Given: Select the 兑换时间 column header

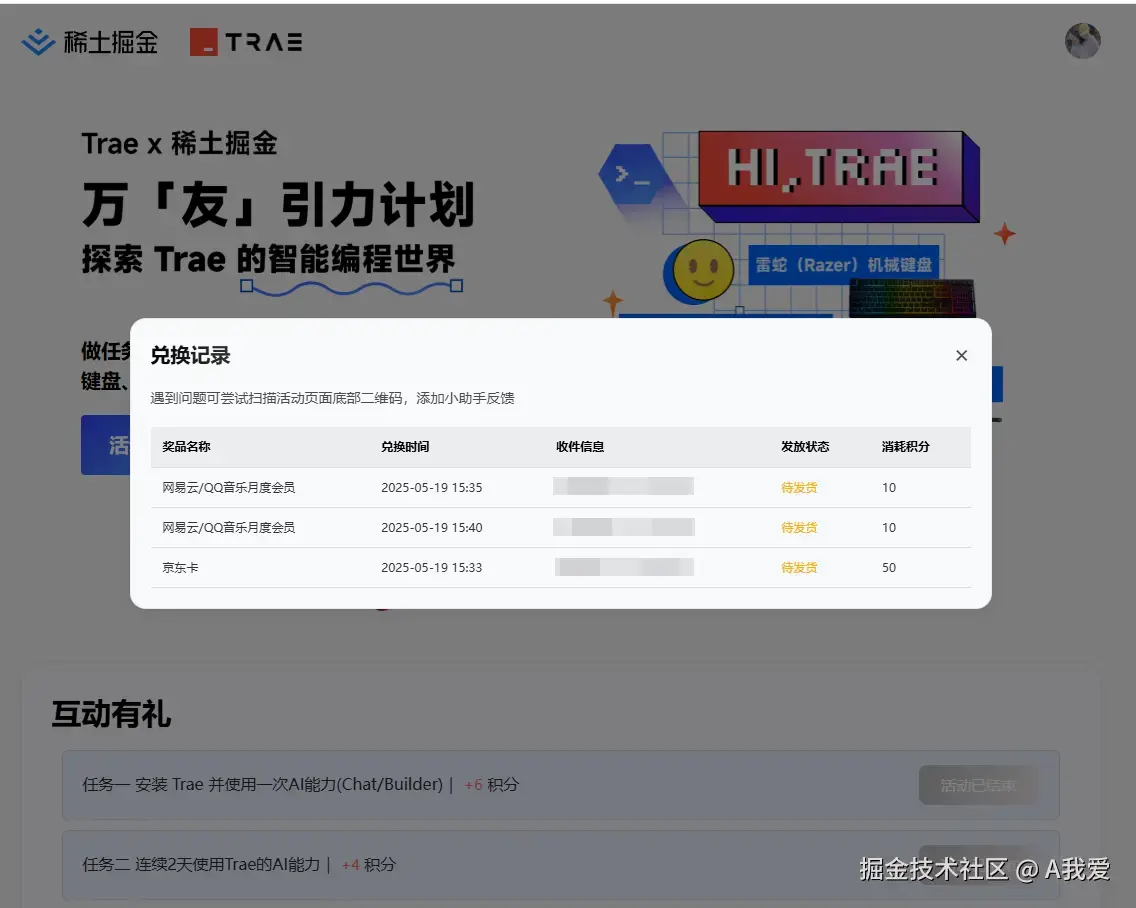Looking at the screenshot, I should 405,447.
